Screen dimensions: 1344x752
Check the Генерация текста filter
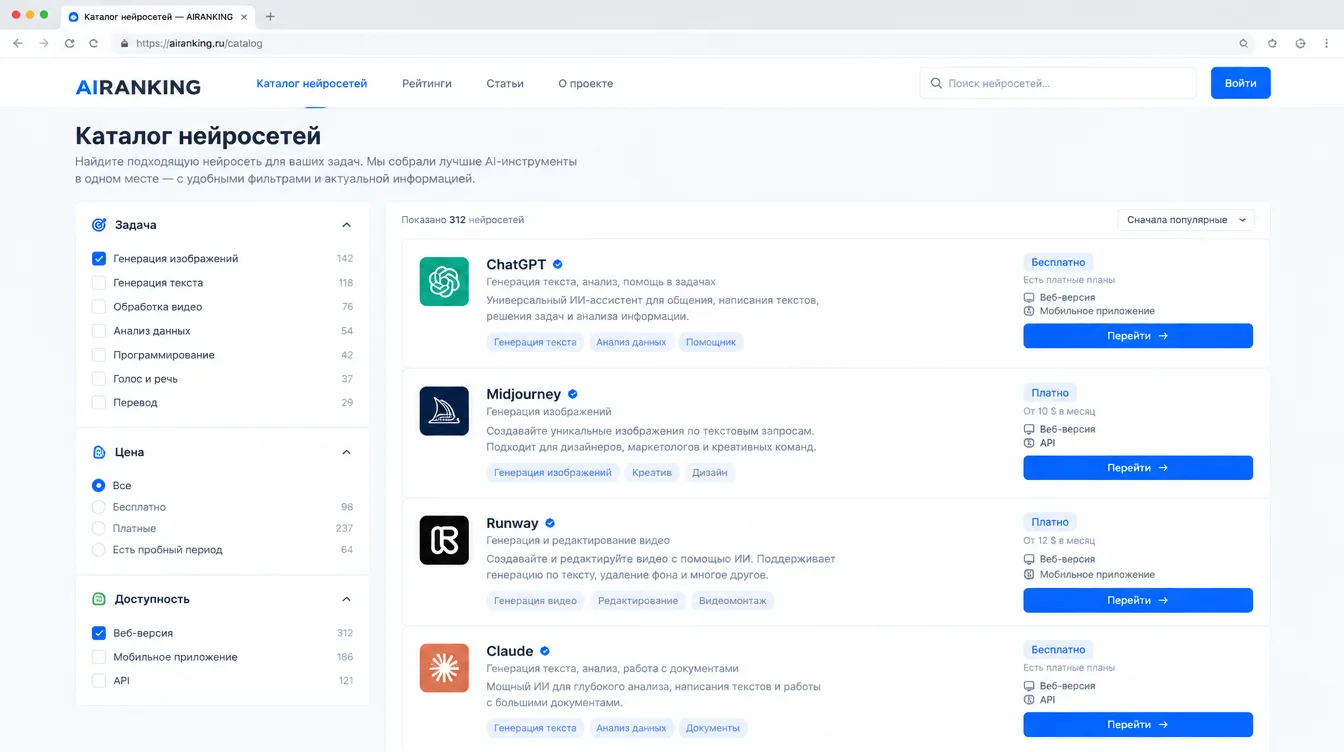(x=99, y=283)
